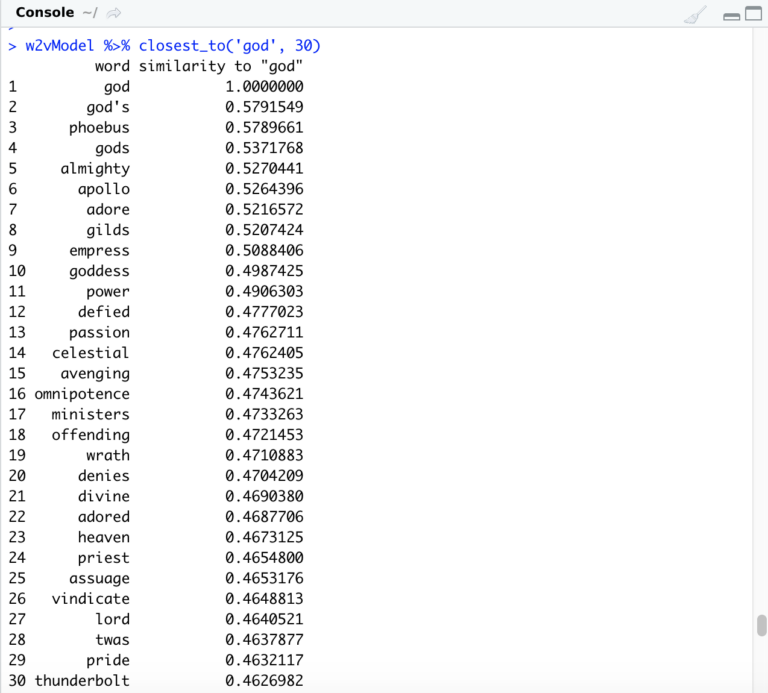Click the view working directory arrow icon

coord(114,13)
